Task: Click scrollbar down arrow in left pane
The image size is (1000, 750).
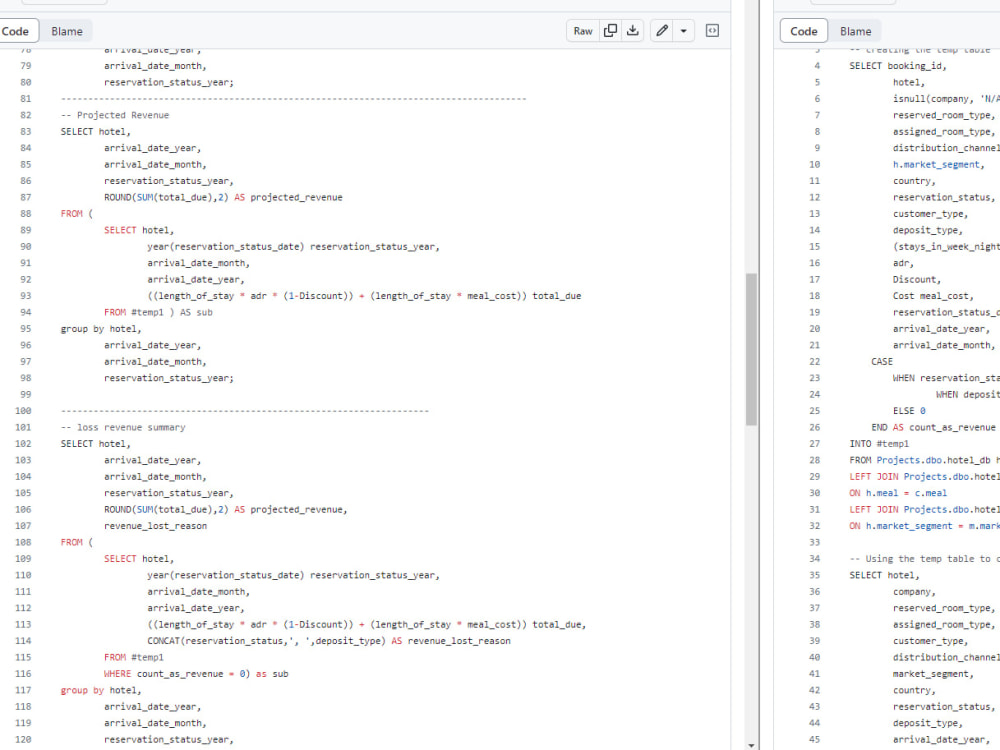Action: coord(751,744)
